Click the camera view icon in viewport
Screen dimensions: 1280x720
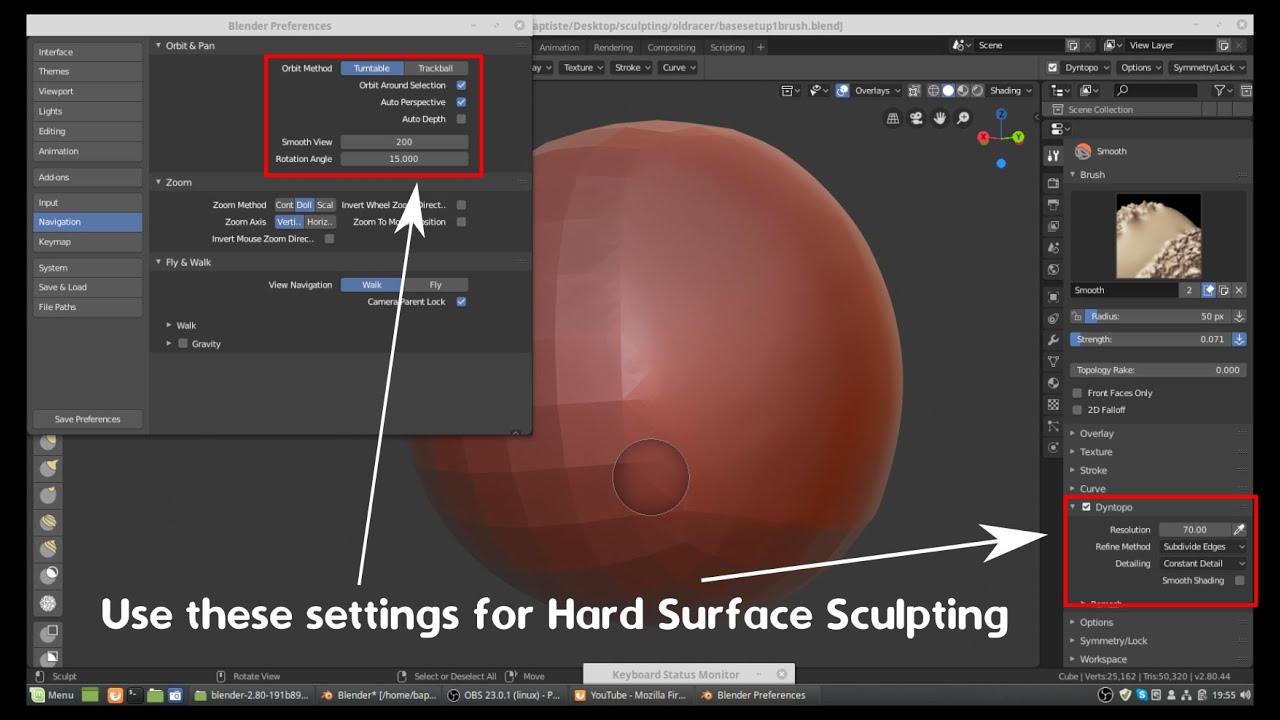917,118
